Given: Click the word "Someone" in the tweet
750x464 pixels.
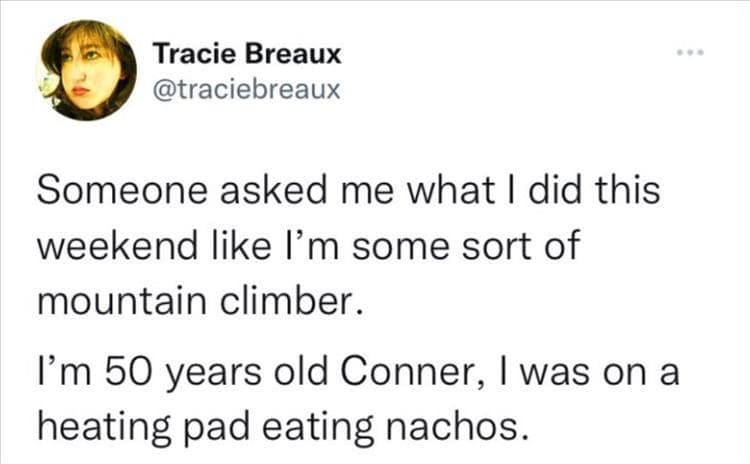Looking at the screenshot, I should (x=112, y=192).
